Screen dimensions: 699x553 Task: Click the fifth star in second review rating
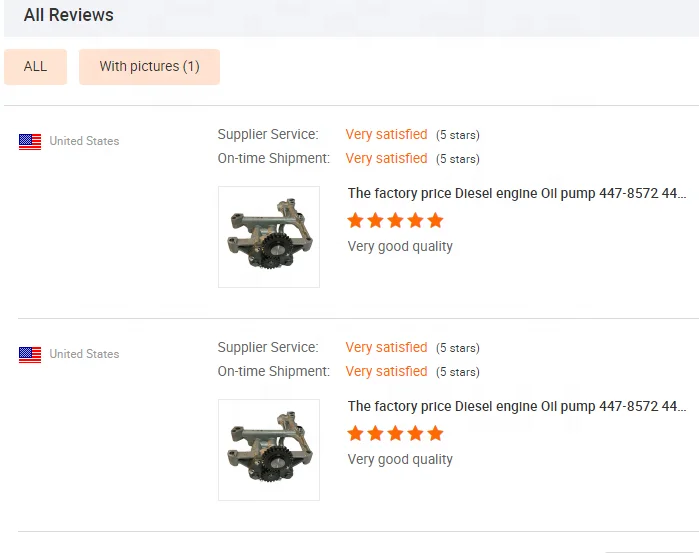[436, 433]
